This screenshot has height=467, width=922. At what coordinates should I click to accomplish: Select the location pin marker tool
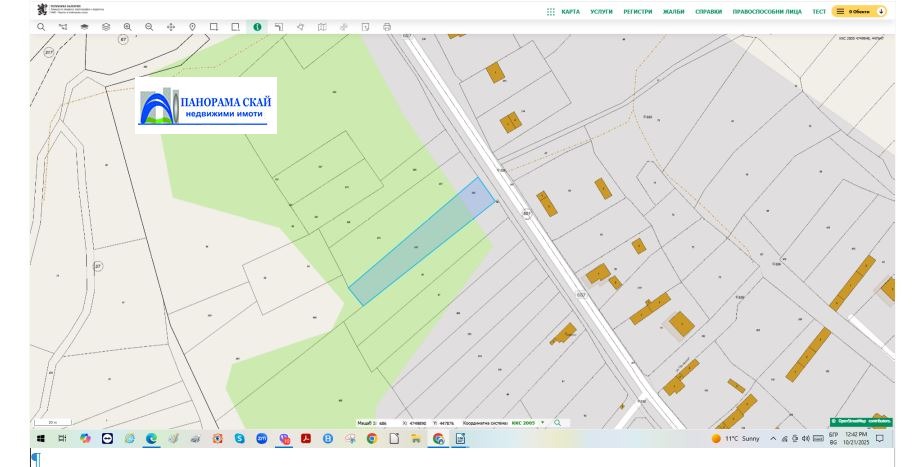pyautogui.click(x=192, y=26)
